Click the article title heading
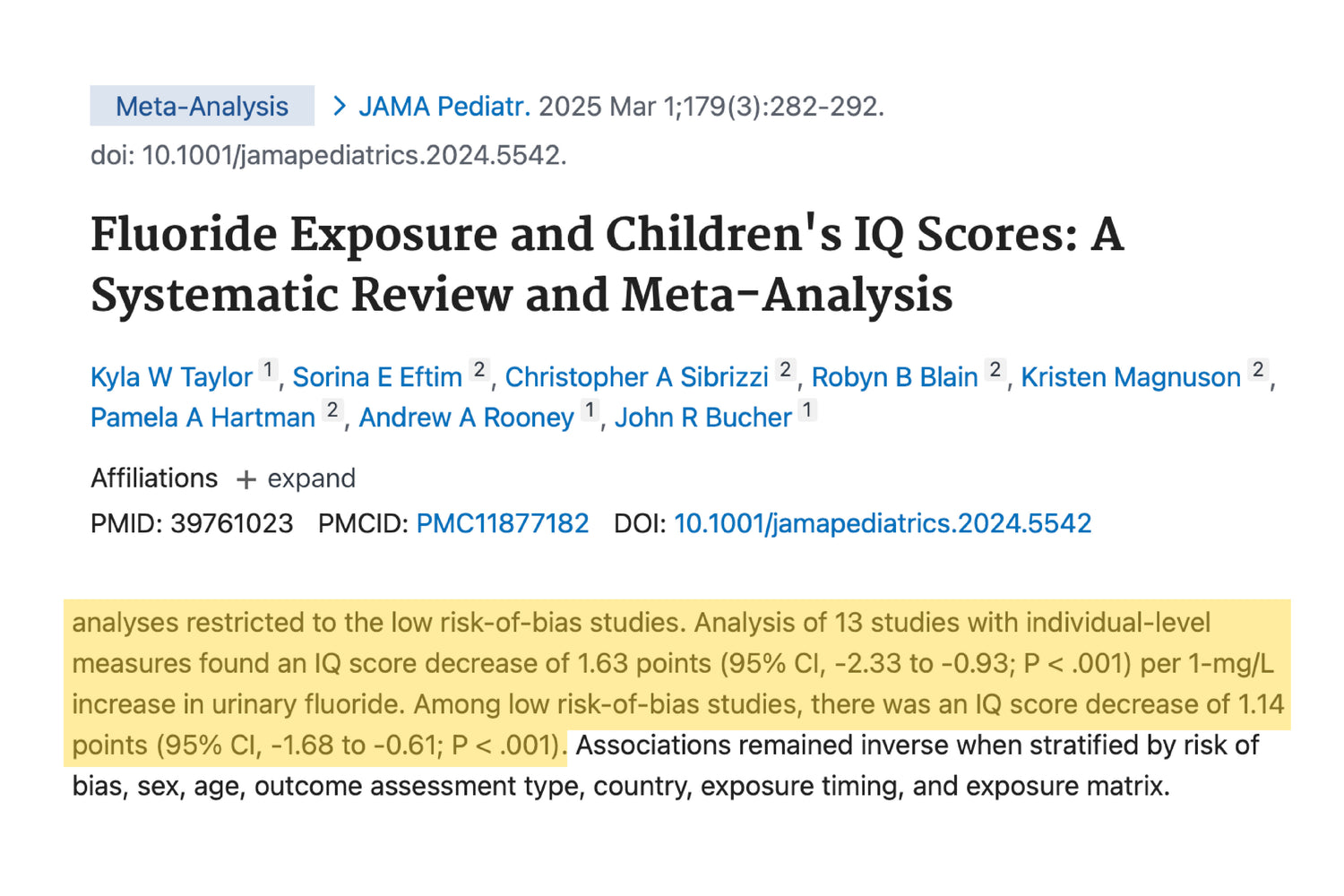This screenshot has width=1344, height=896. tap(607, 264)
